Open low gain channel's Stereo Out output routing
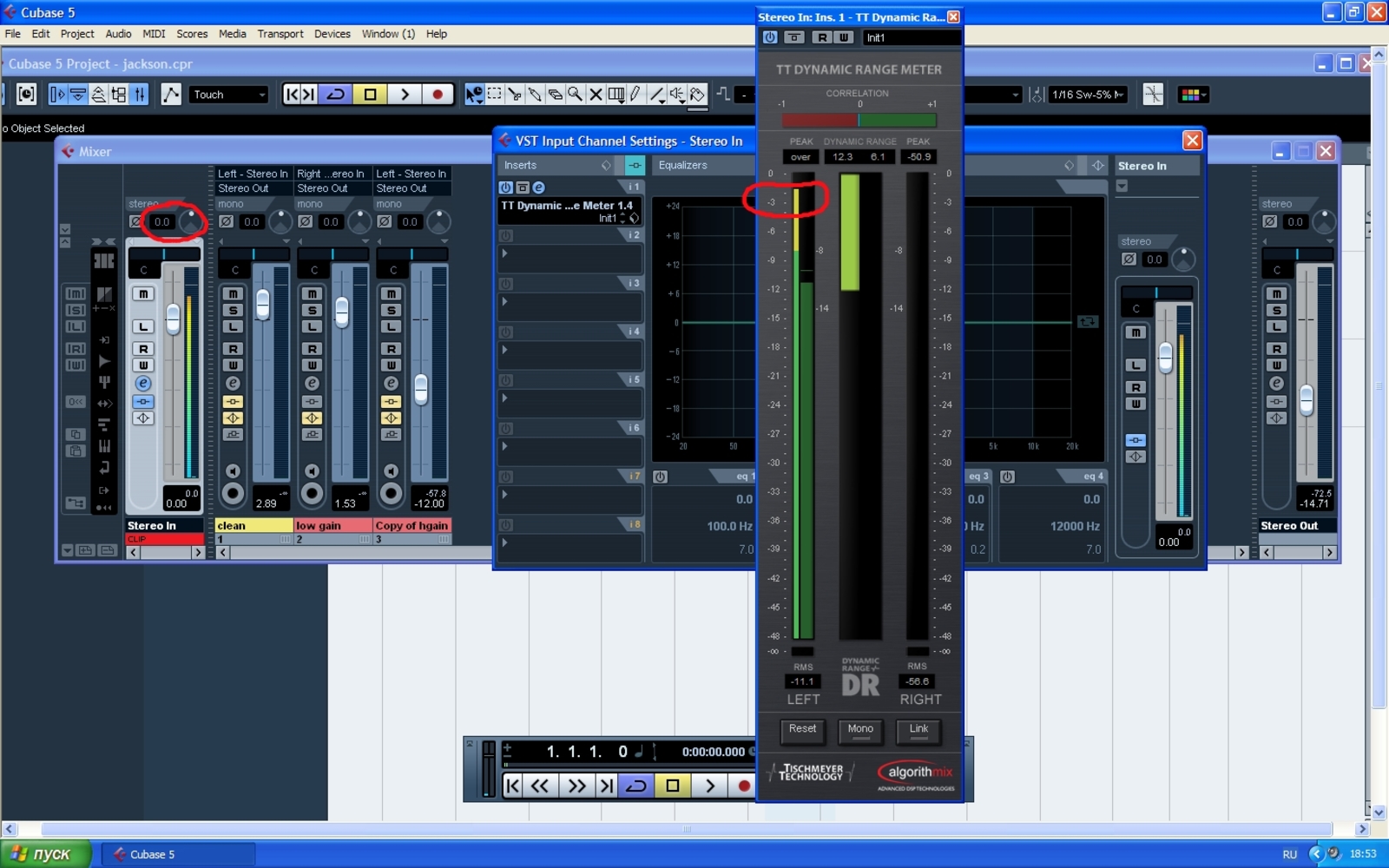Screen dimensions: 1389x868 pyautogui.click(x=332, y=188)
